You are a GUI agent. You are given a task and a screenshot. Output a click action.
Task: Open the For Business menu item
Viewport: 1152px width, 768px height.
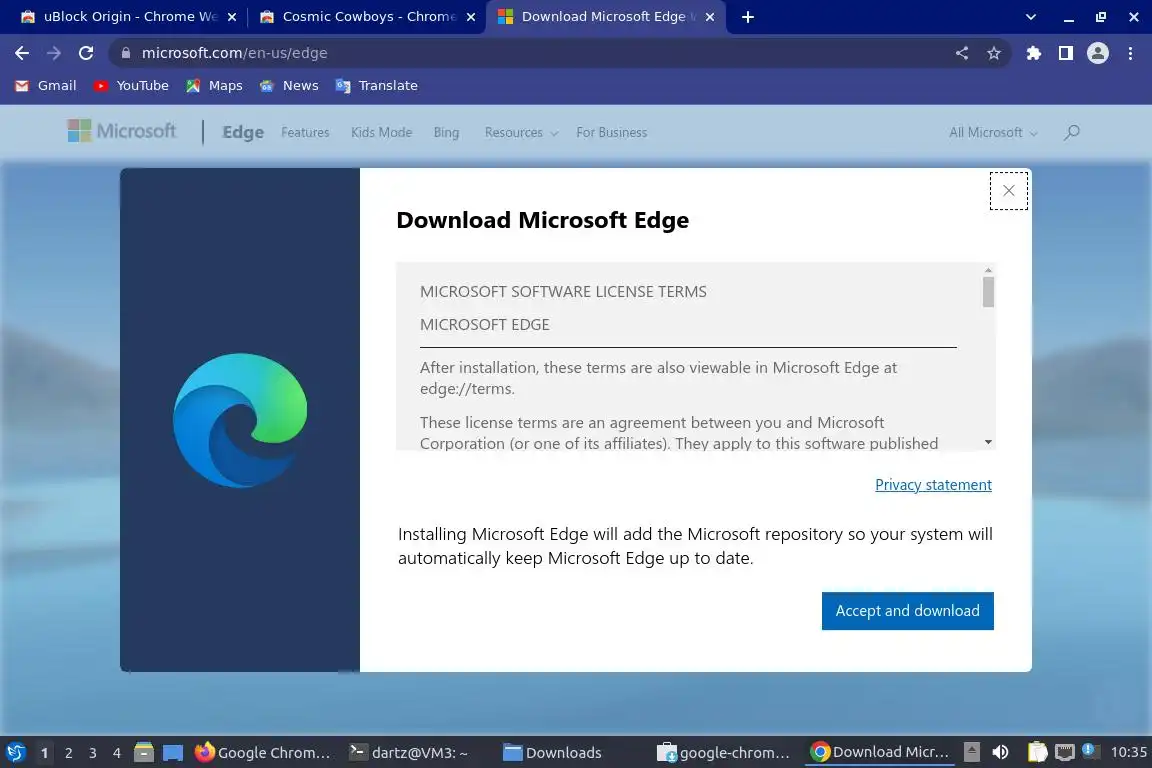point(611,132)
